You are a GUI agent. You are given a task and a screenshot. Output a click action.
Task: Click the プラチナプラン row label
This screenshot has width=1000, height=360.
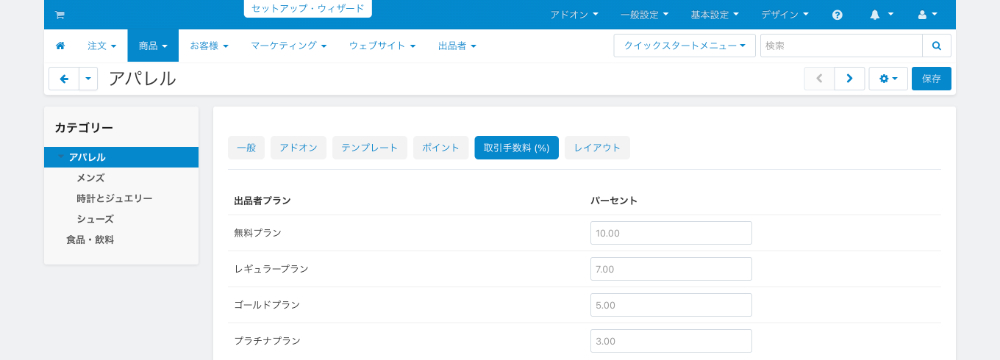pyautogui.click(x=267, y=341)
